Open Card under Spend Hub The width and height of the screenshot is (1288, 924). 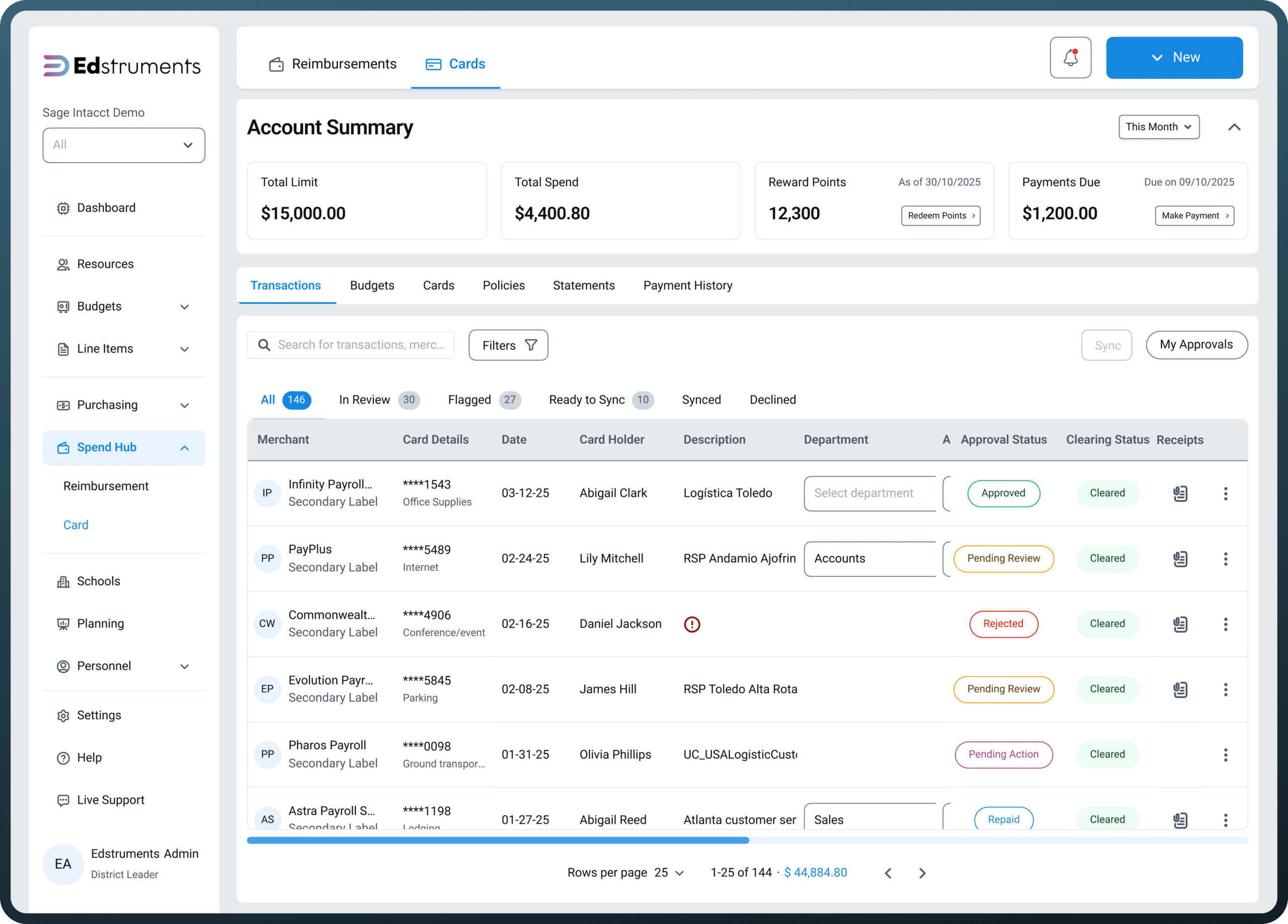pyautogui.click(x=75, y=525)
